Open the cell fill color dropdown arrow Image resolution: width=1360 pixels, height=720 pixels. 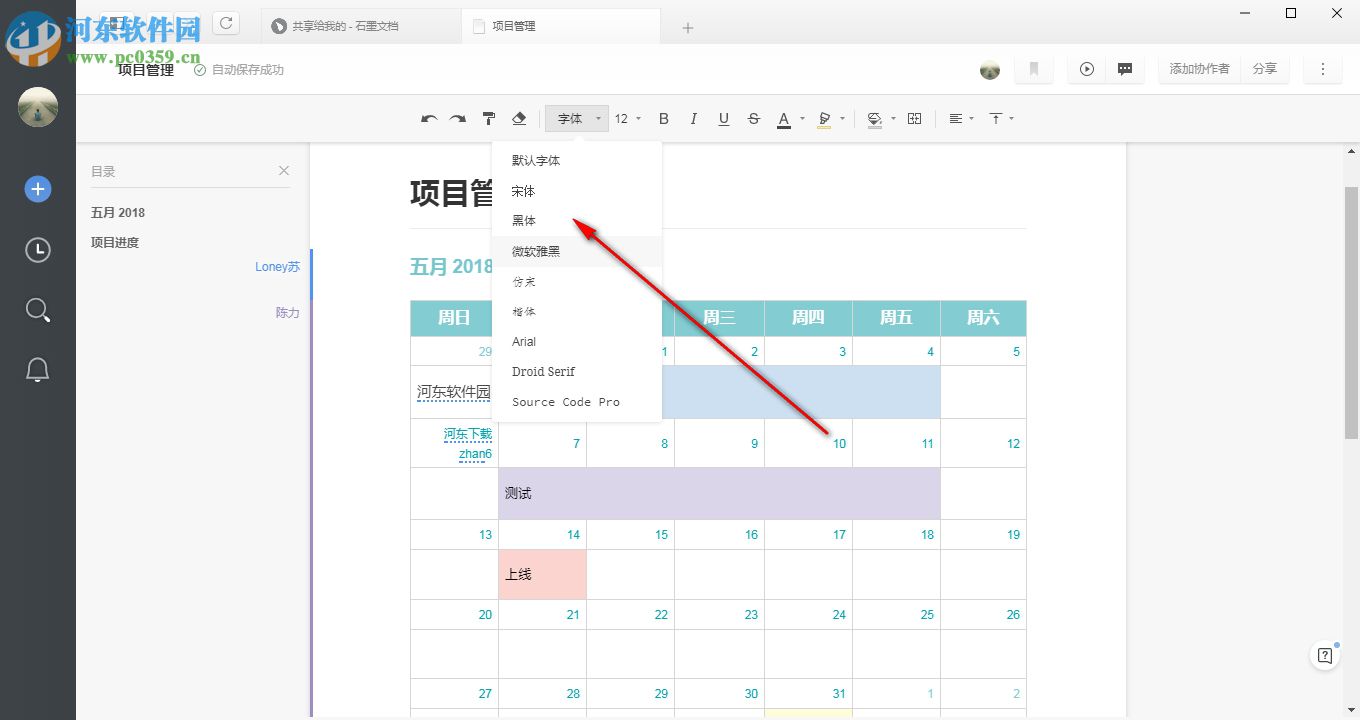click(x=893, y=119)
